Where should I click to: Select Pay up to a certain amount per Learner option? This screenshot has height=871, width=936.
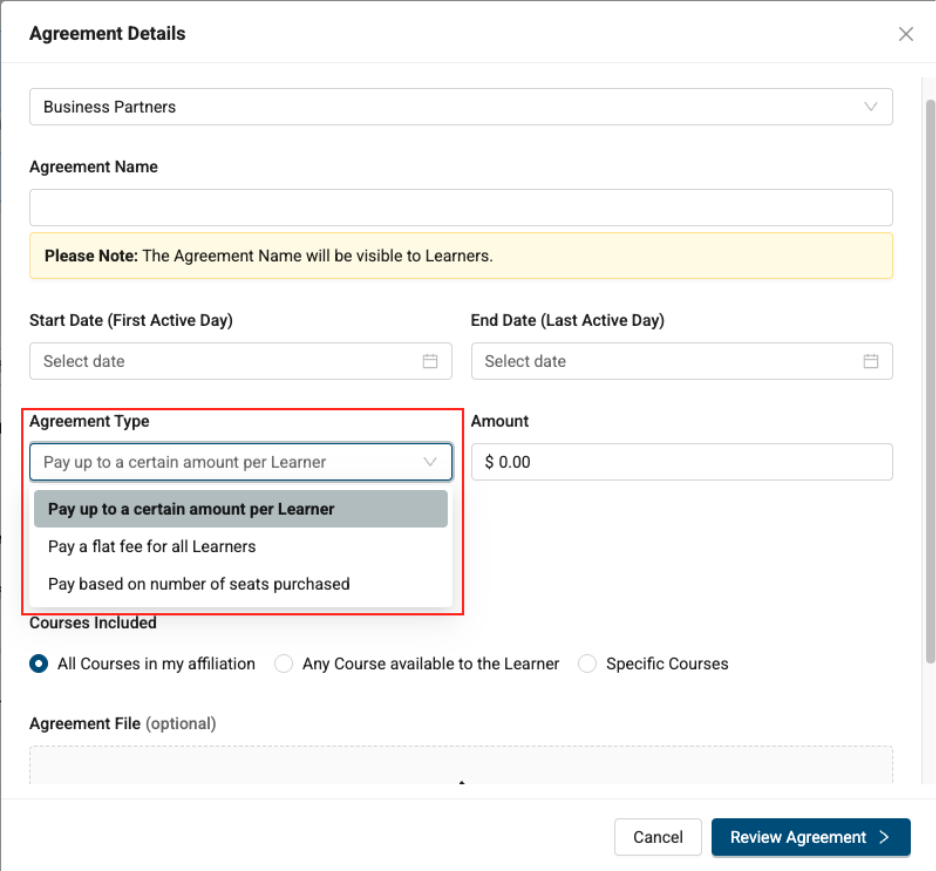click(241, 509)
